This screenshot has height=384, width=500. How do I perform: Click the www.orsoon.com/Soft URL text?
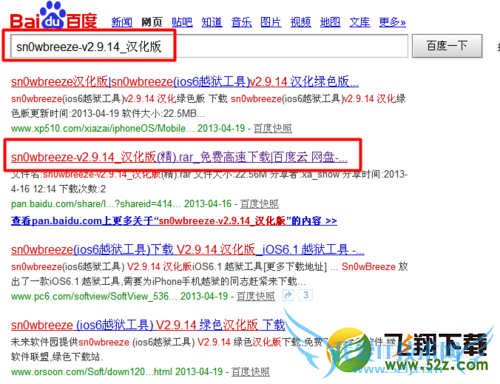pos(91,372)
